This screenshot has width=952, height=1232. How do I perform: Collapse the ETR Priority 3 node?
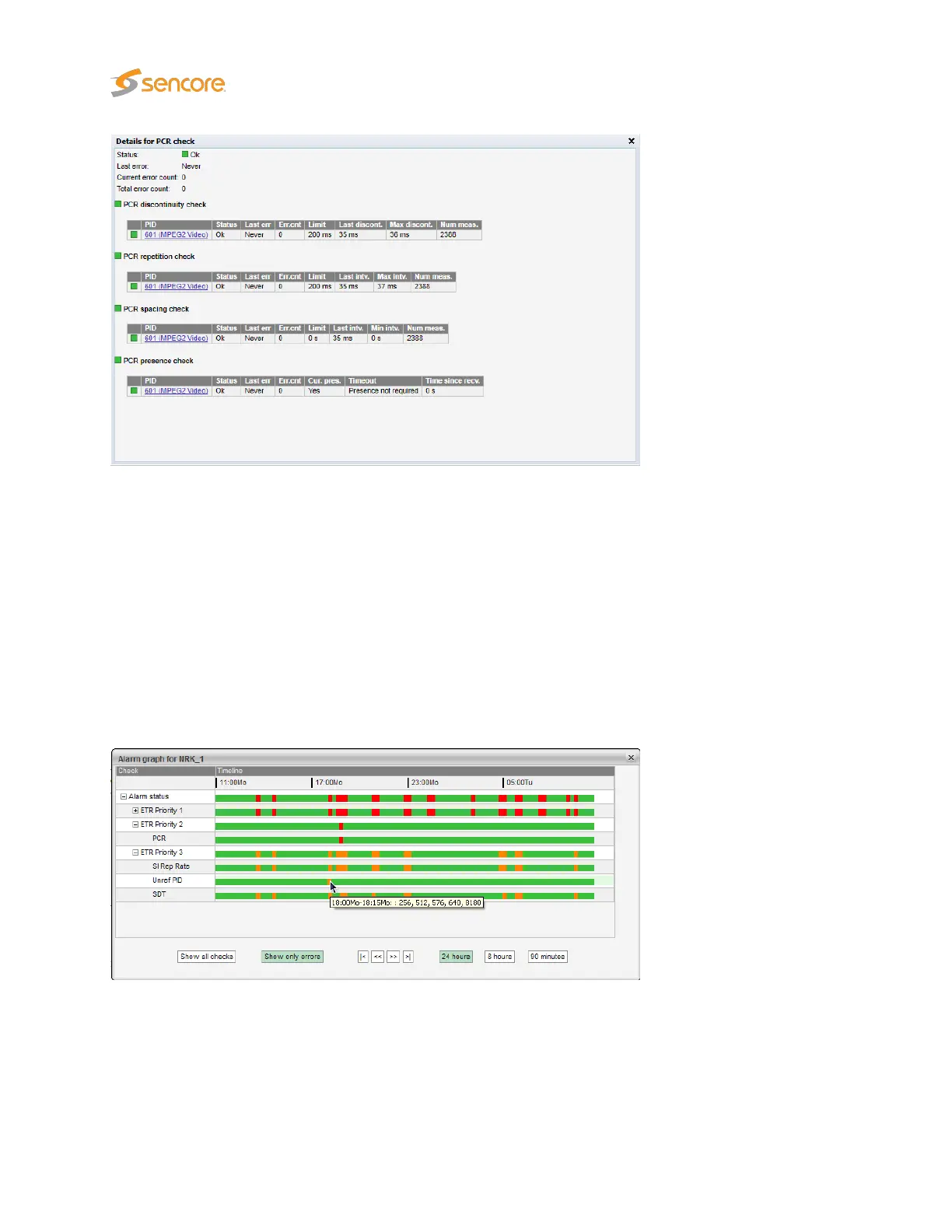(135, 852)
